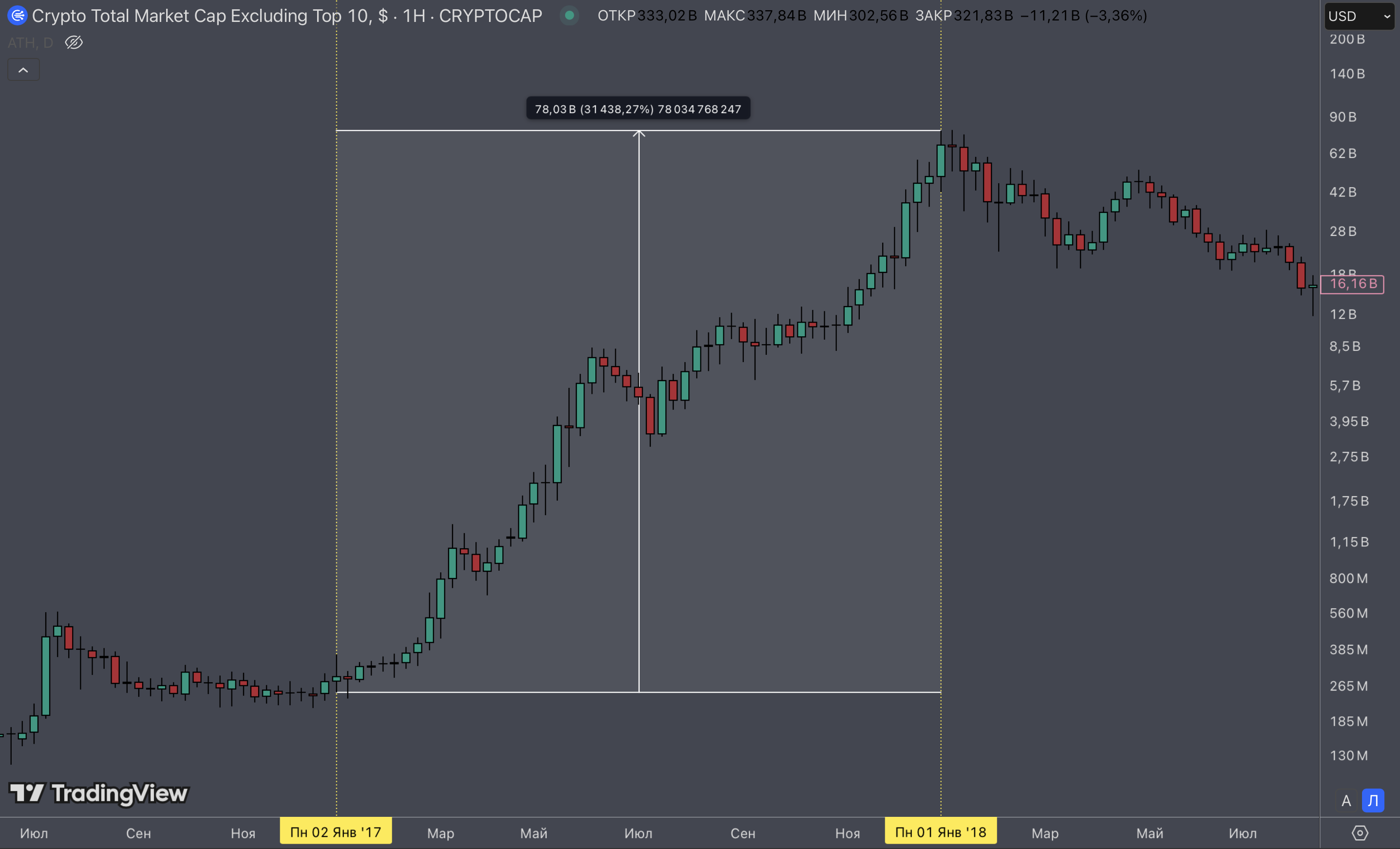Click the Июл label left of Пн 01 Янв '18
The height and width of the screenshot is (849, 1400).
click(638, 833)
